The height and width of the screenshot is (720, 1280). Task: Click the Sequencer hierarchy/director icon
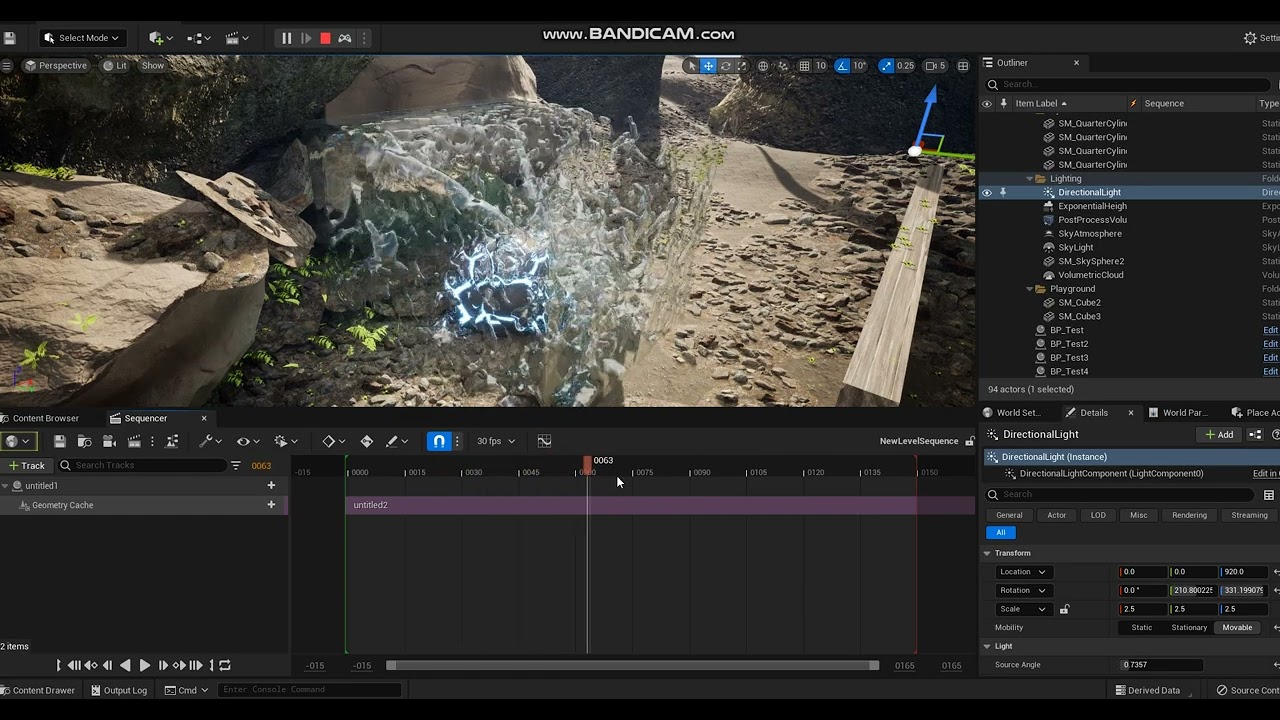coord(172,441)
